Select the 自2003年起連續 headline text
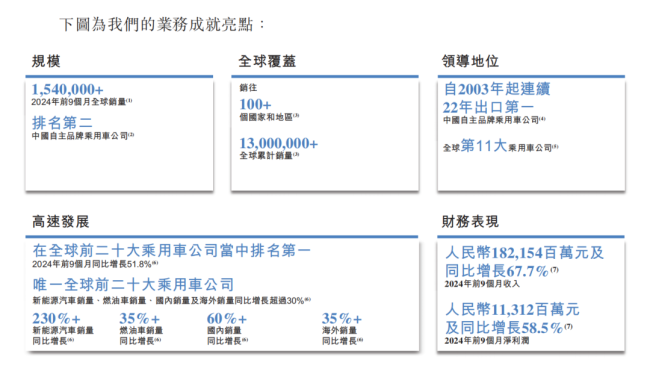The width and height of the screenshot is (650, 386). (497, 89)
